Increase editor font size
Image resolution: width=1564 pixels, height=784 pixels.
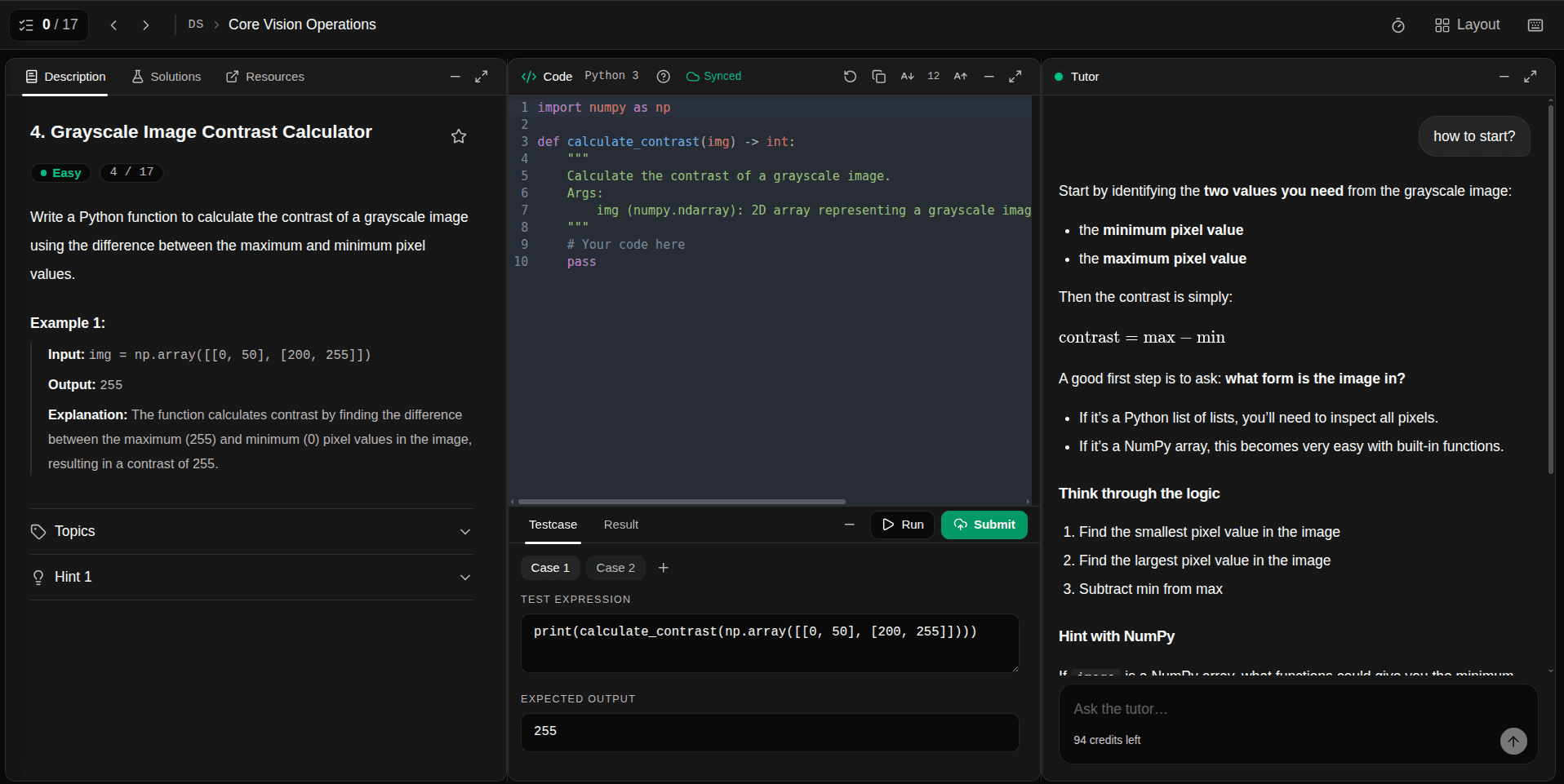point(961,77)
